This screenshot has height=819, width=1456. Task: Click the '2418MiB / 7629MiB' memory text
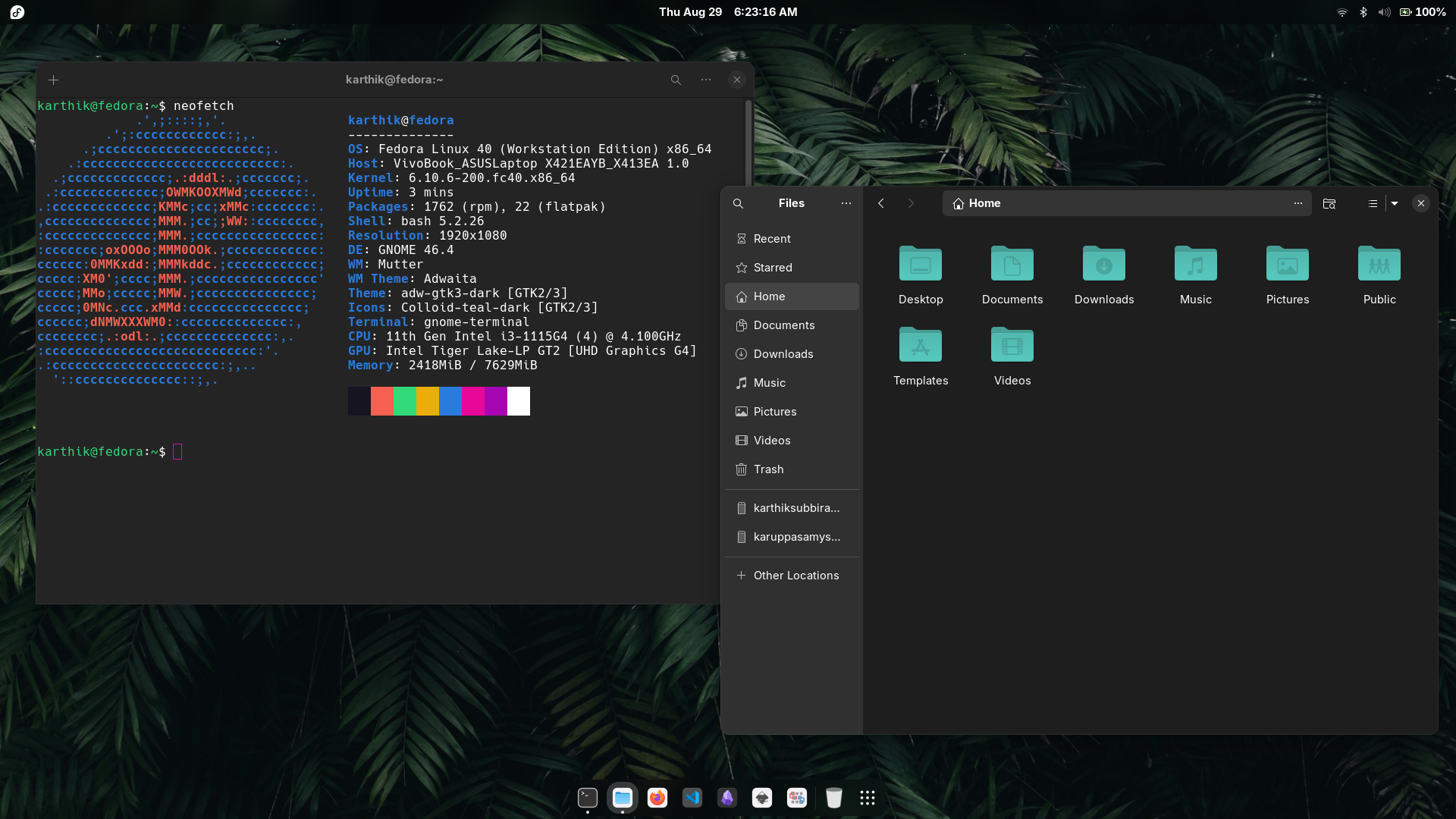(x=473, y=366)
